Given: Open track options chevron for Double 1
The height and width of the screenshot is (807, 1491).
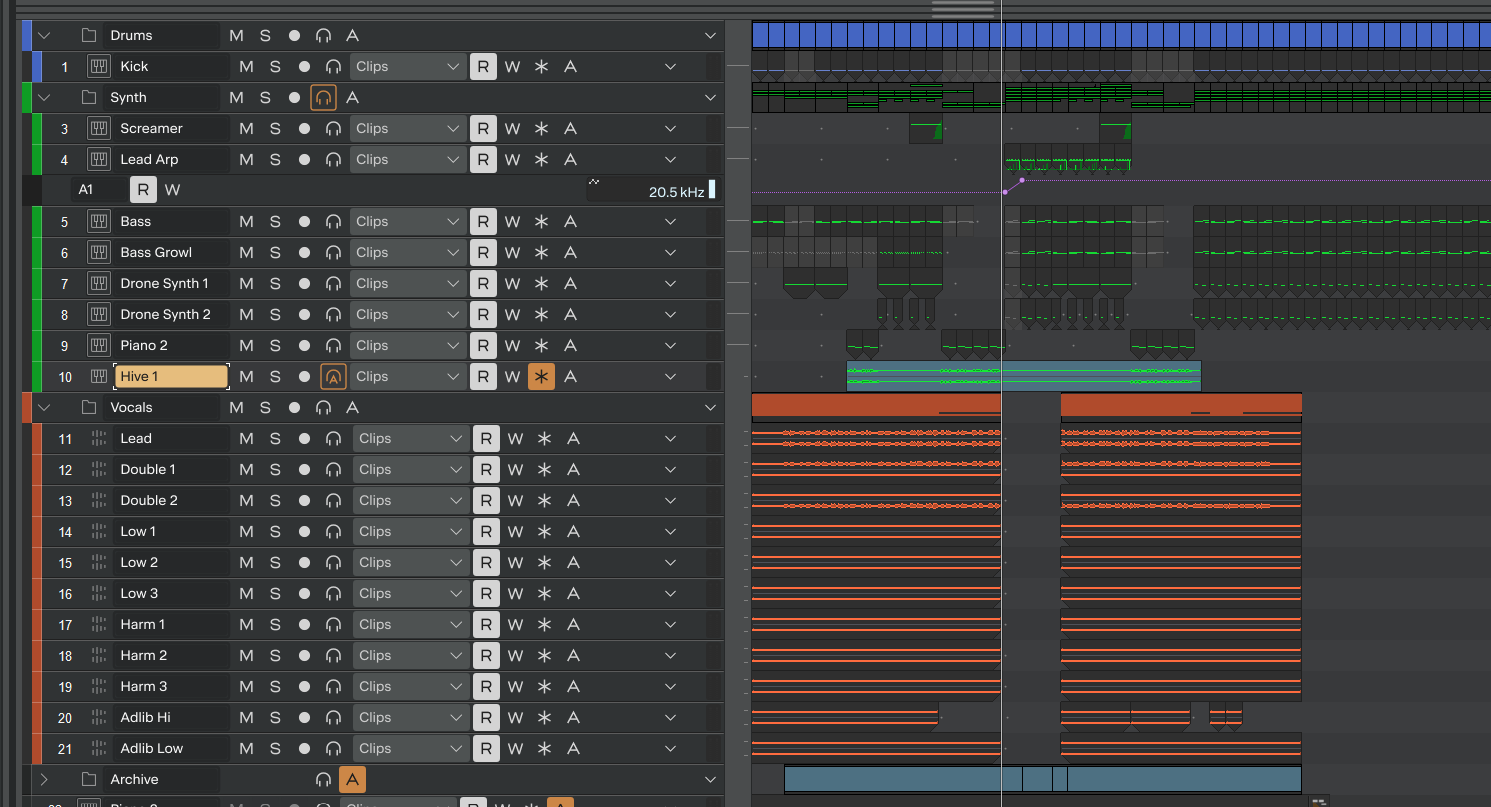Looking at the screenshot, I should click(x=671, y=470).
